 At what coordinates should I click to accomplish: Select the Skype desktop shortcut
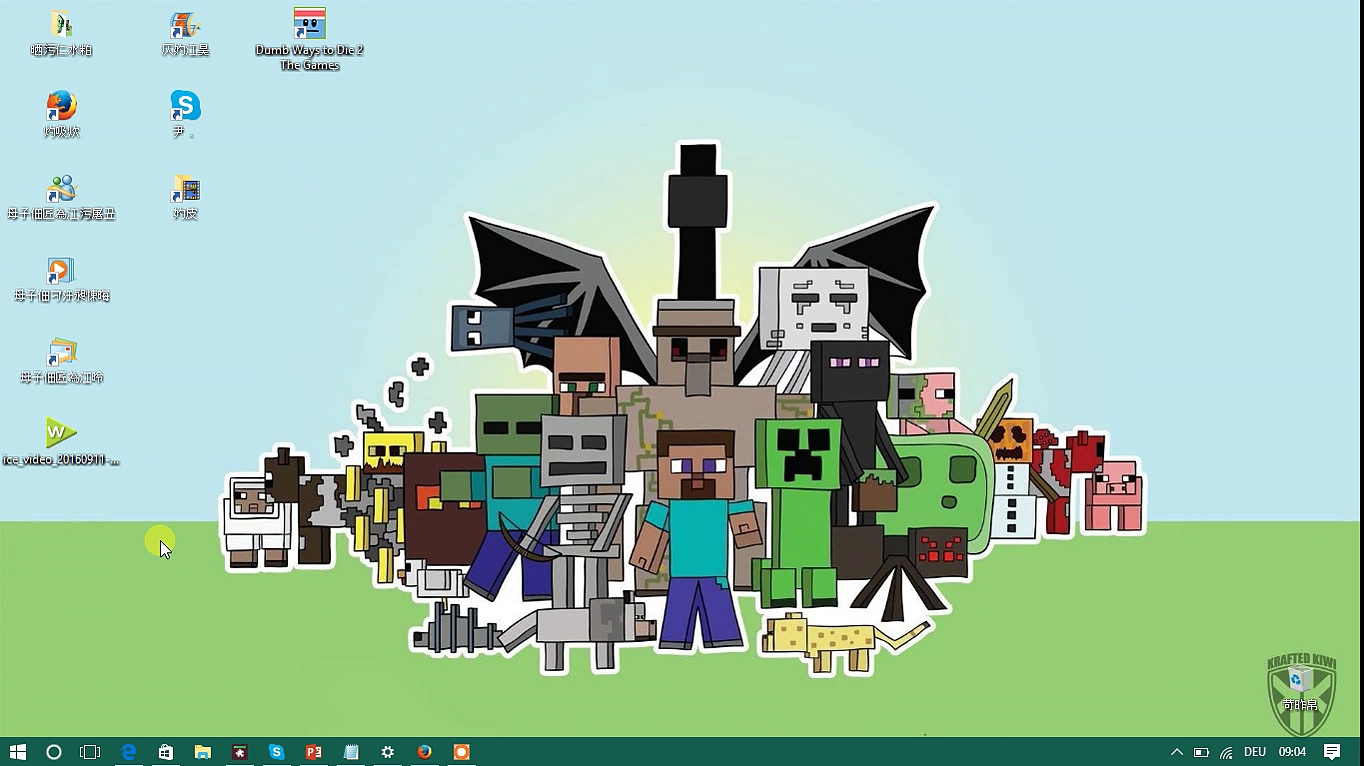click(185, 107)
